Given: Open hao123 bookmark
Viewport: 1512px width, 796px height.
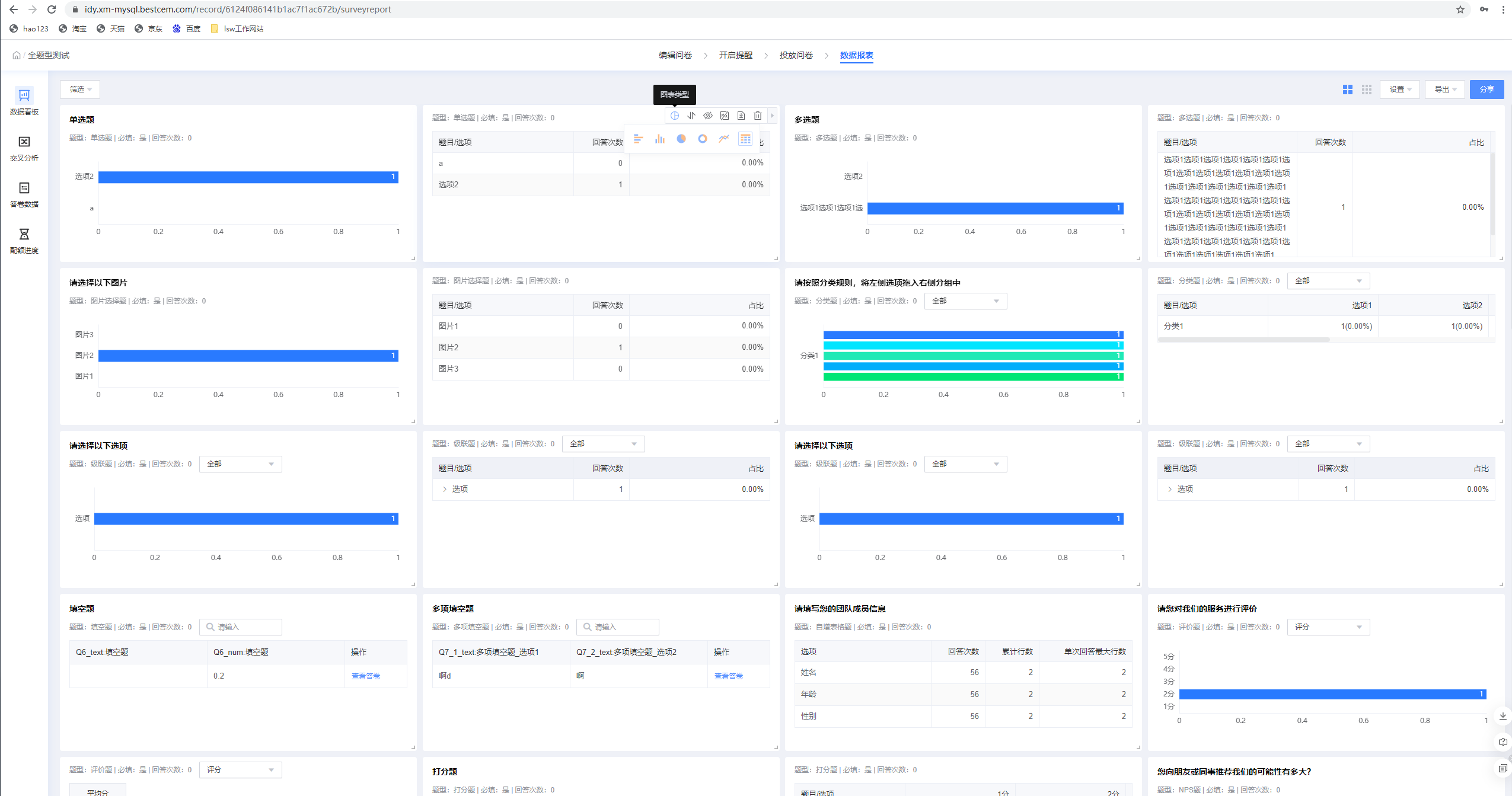Looking at the screenshot, I should pos(29,28).
